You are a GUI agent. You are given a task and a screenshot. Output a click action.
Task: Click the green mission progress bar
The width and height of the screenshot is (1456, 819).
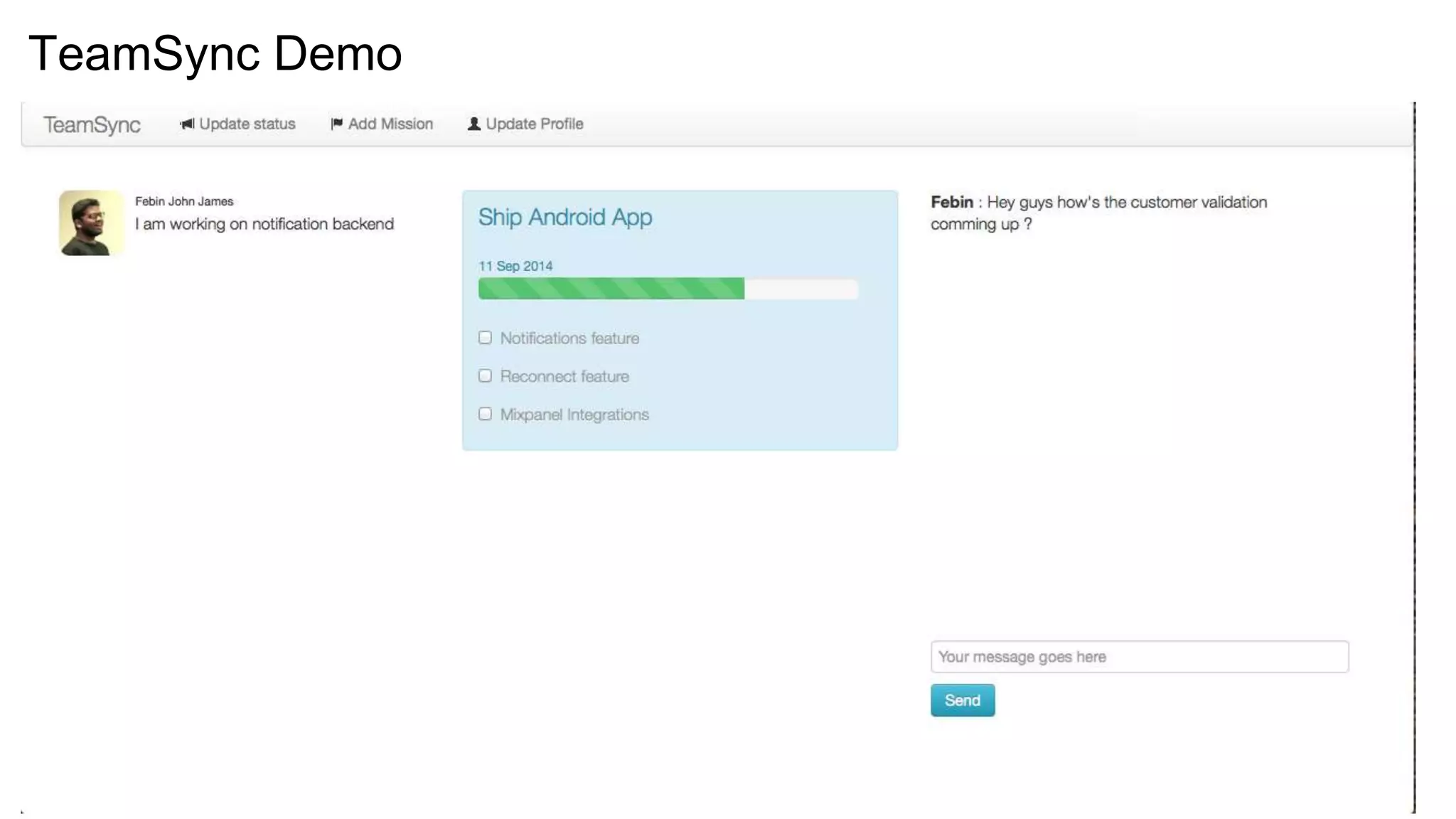[611, 289]
